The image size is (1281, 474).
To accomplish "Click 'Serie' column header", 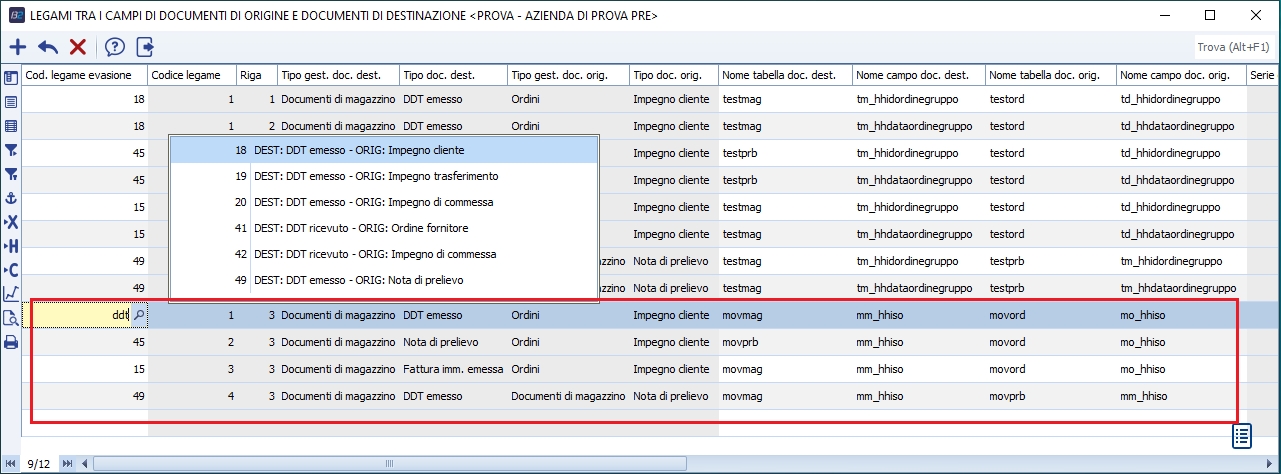I will click(x=1261, y=76).
